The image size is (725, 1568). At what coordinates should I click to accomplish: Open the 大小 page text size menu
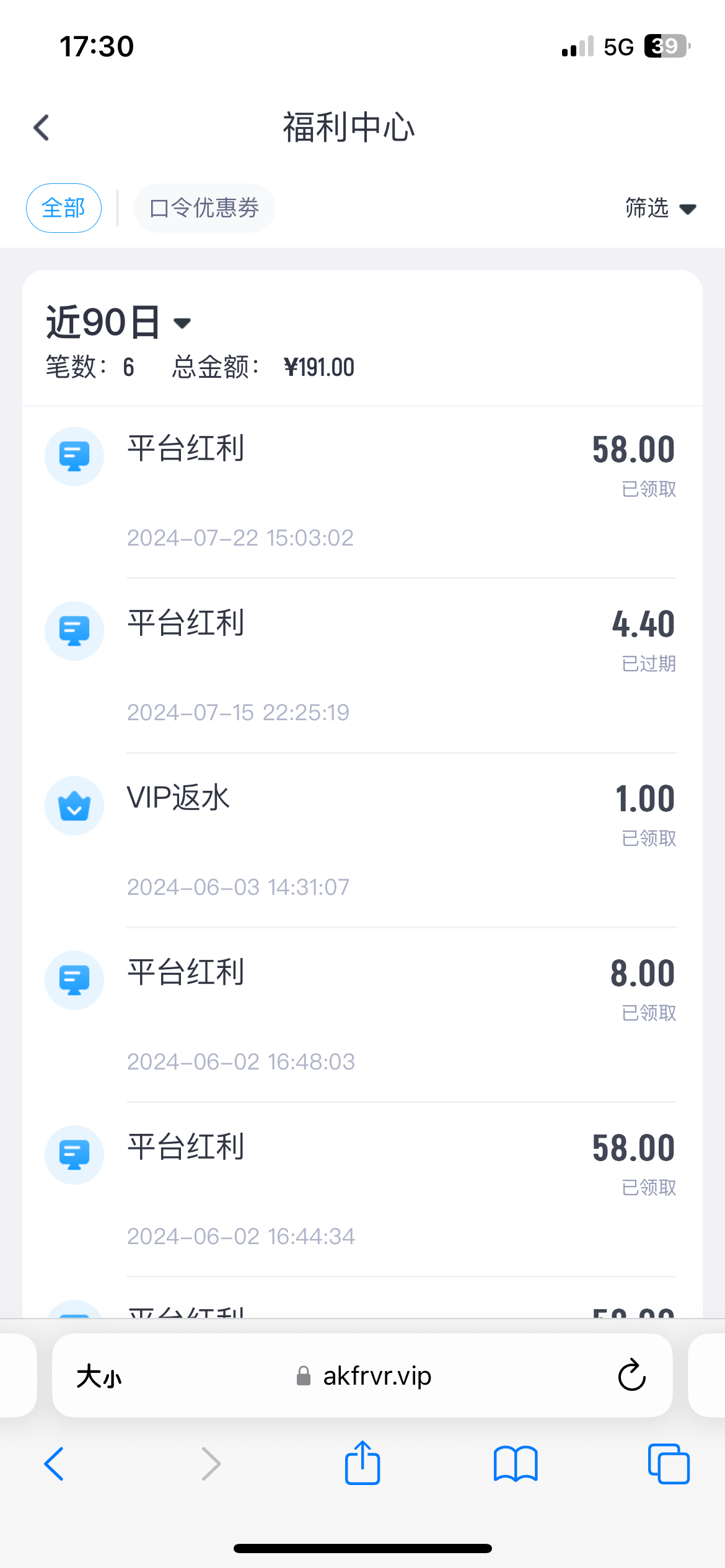[x=99, y=1377]
